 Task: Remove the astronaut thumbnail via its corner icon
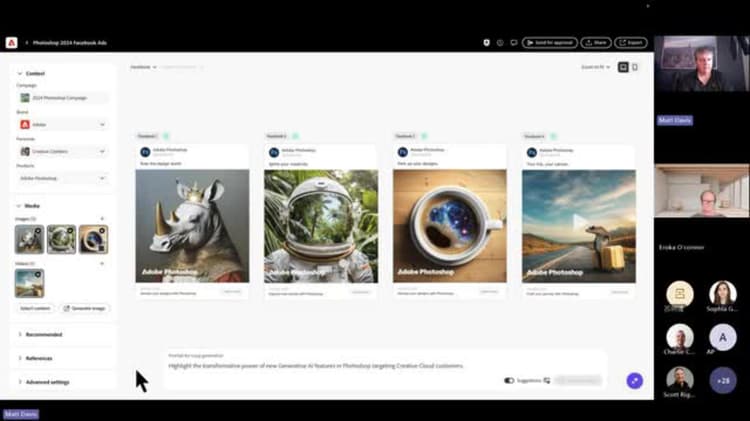[70, 231]
